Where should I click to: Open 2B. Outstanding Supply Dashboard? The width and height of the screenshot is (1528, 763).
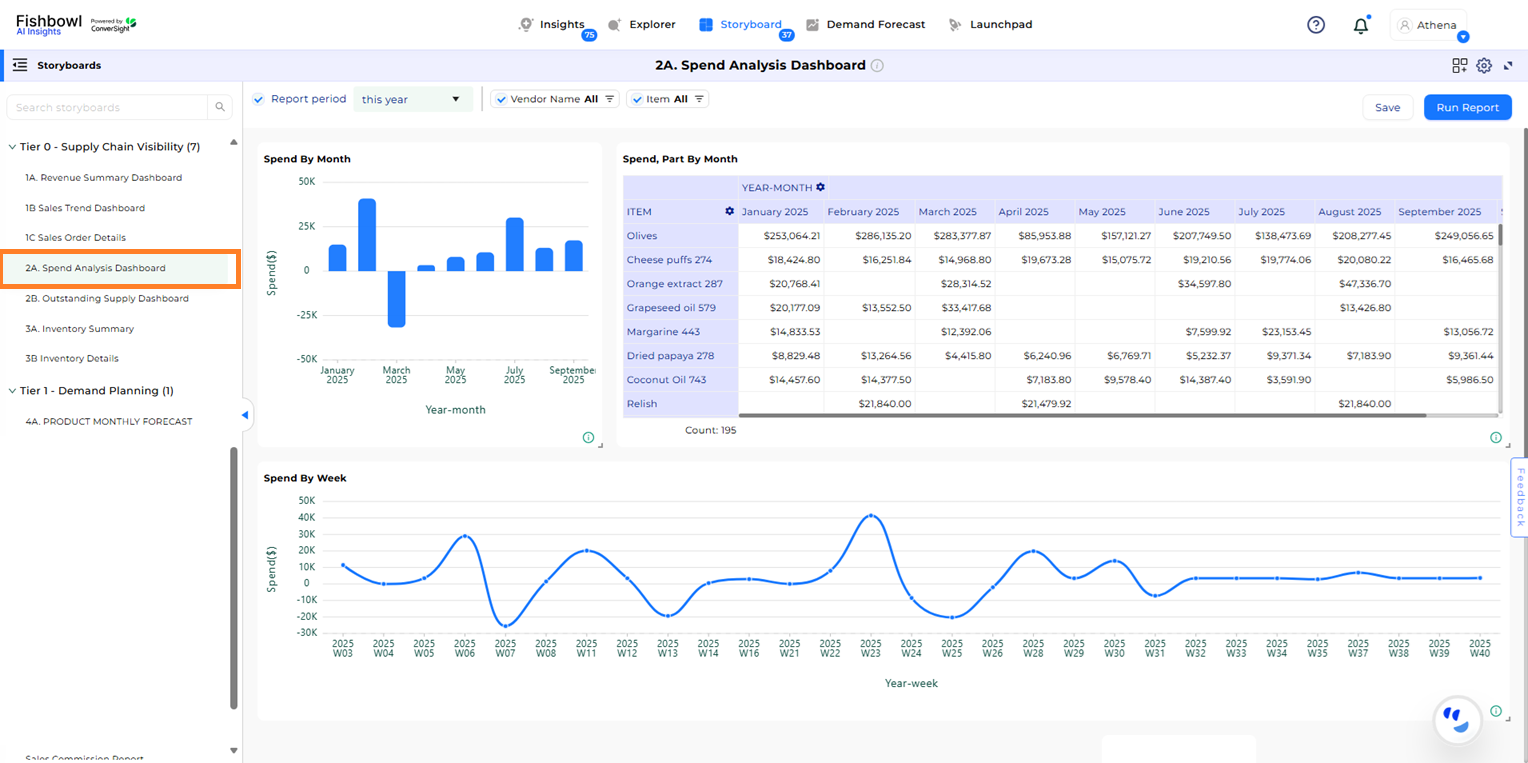(x=107, y=299)
